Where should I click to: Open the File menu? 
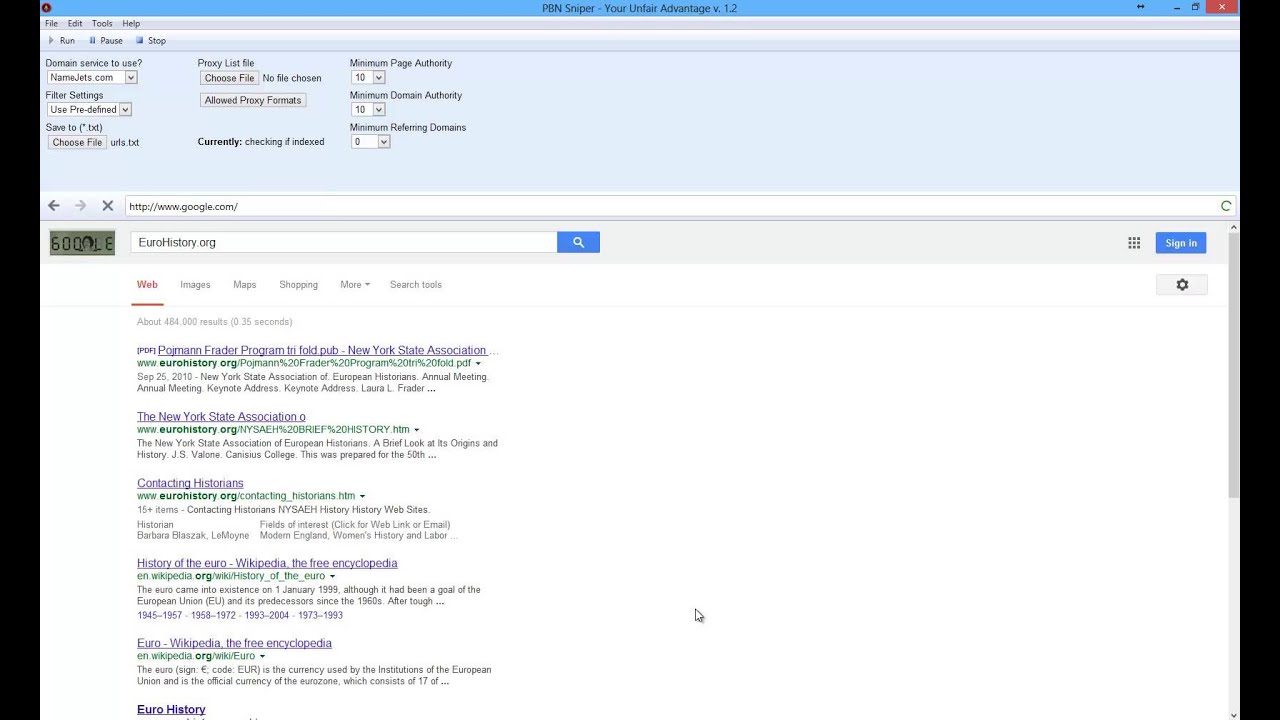click(51, 23)
